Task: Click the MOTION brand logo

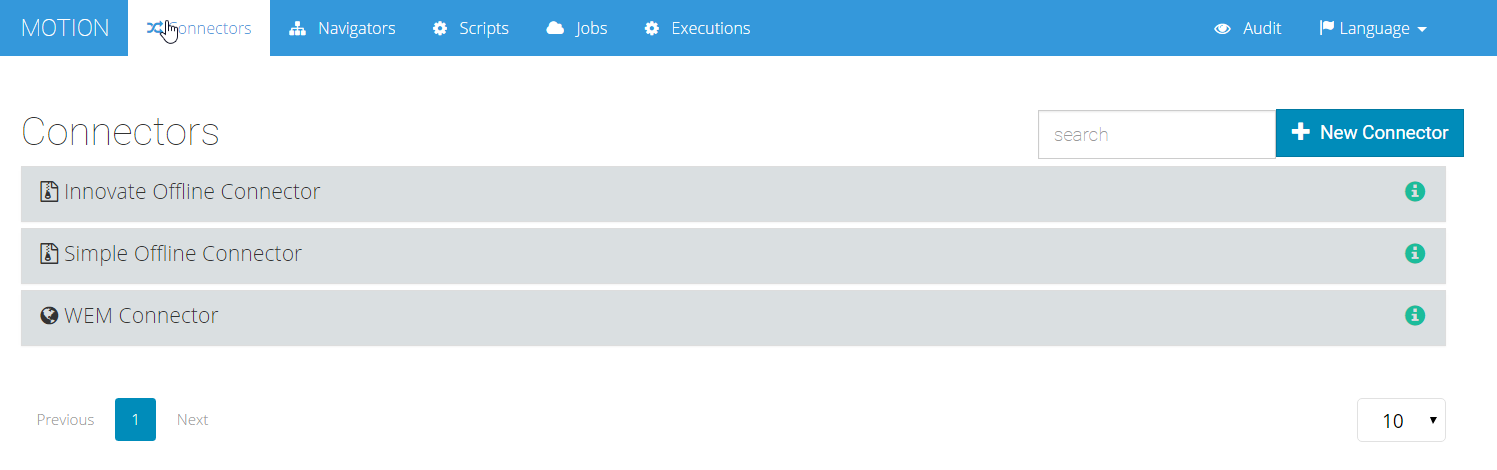Action: [65, 28]
